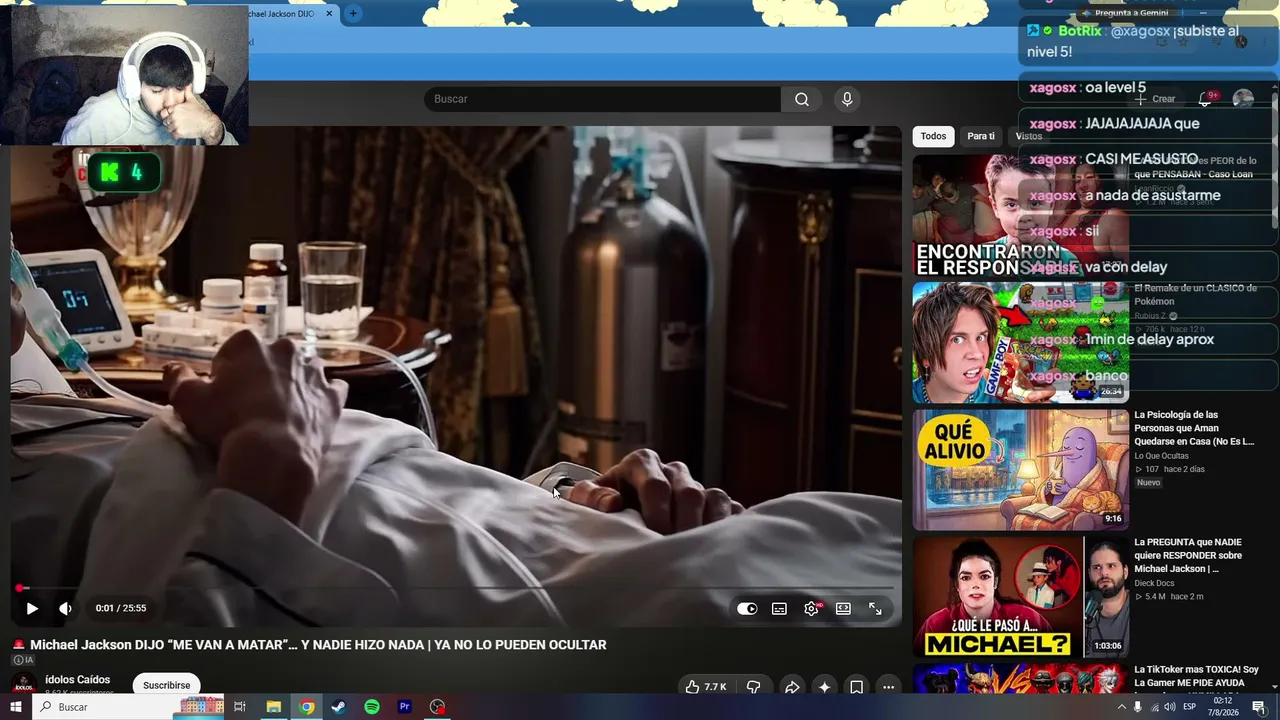Select the Todos filter chip
This screenshot has width=1280, height=720.
click(x=933, y=136)
